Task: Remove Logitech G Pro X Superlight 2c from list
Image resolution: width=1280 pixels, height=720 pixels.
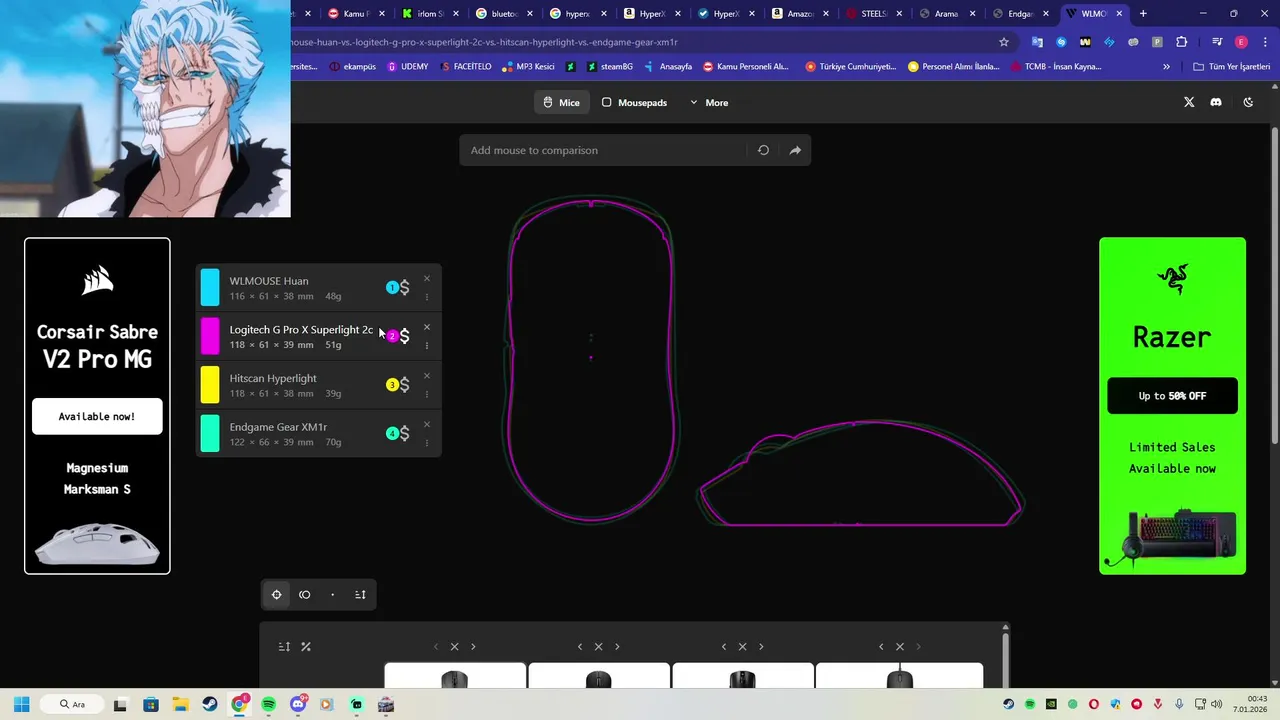Action: pyautogui.click(x=427, y=327)
